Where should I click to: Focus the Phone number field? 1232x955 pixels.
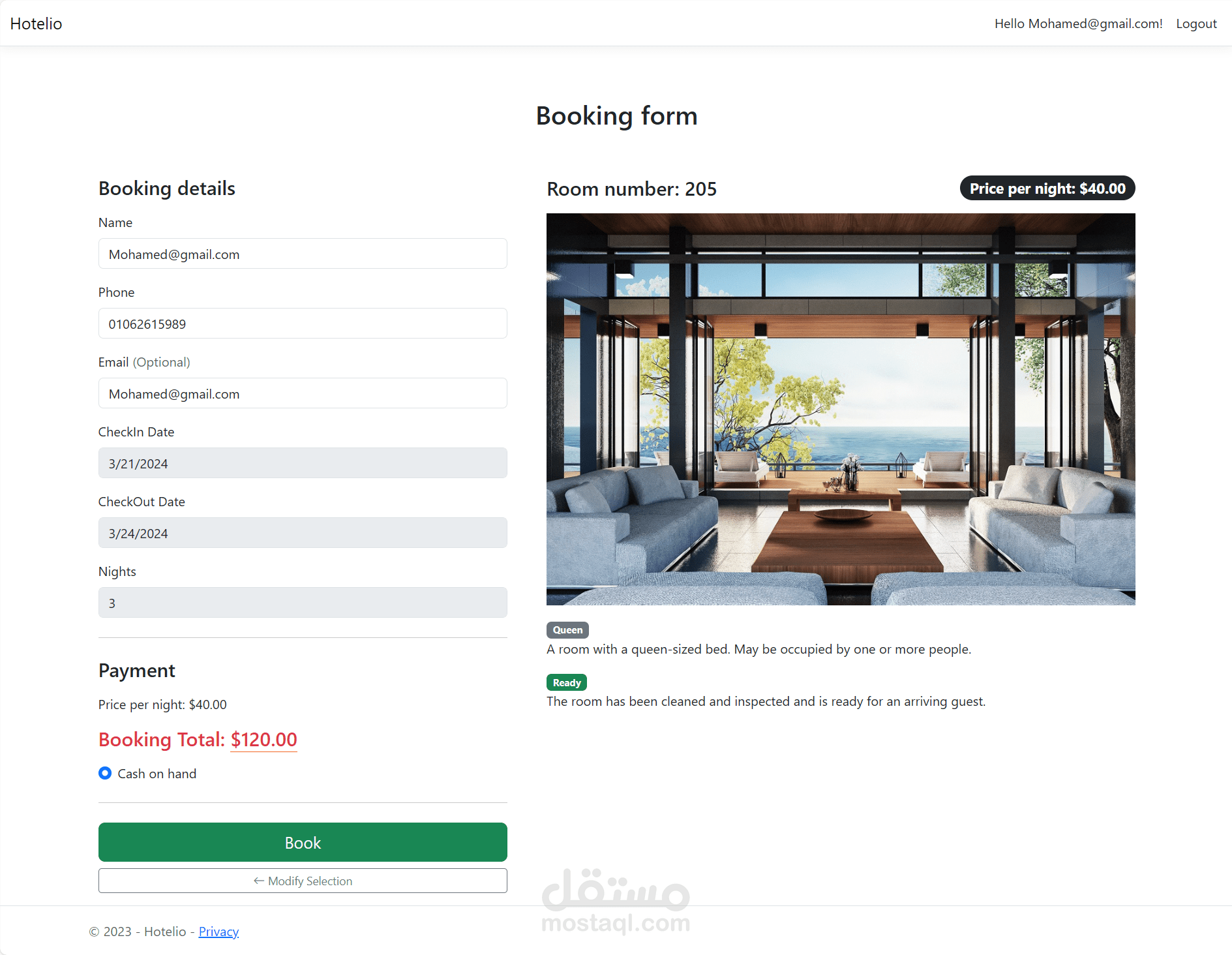[303, 324]
